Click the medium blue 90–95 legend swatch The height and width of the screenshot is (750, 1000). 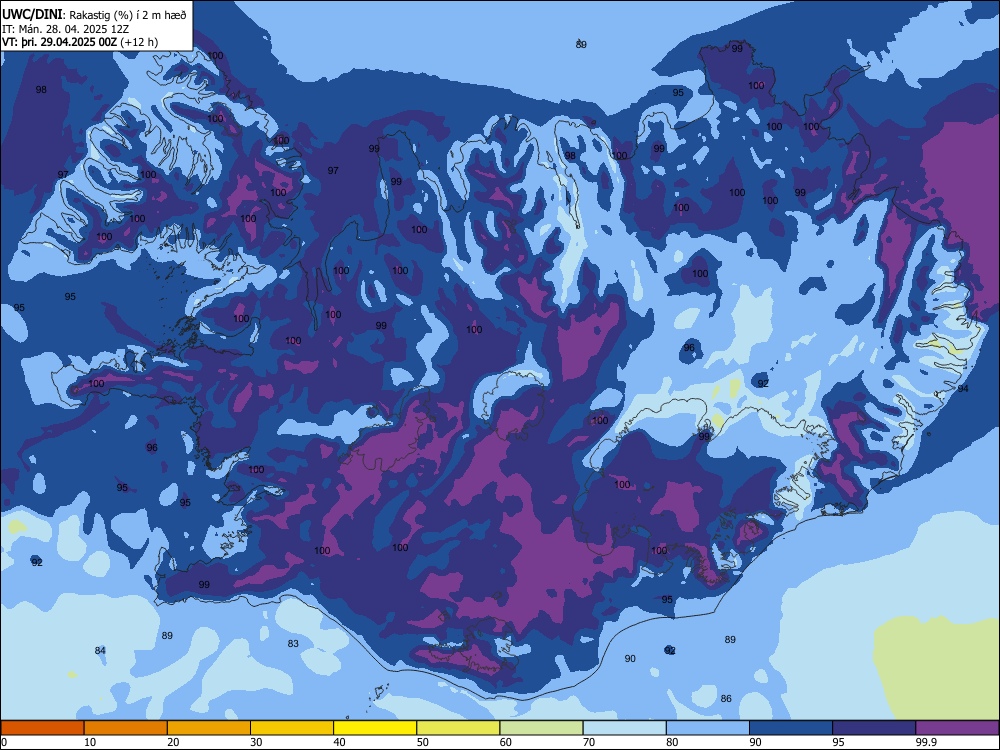tap(791, 728)
